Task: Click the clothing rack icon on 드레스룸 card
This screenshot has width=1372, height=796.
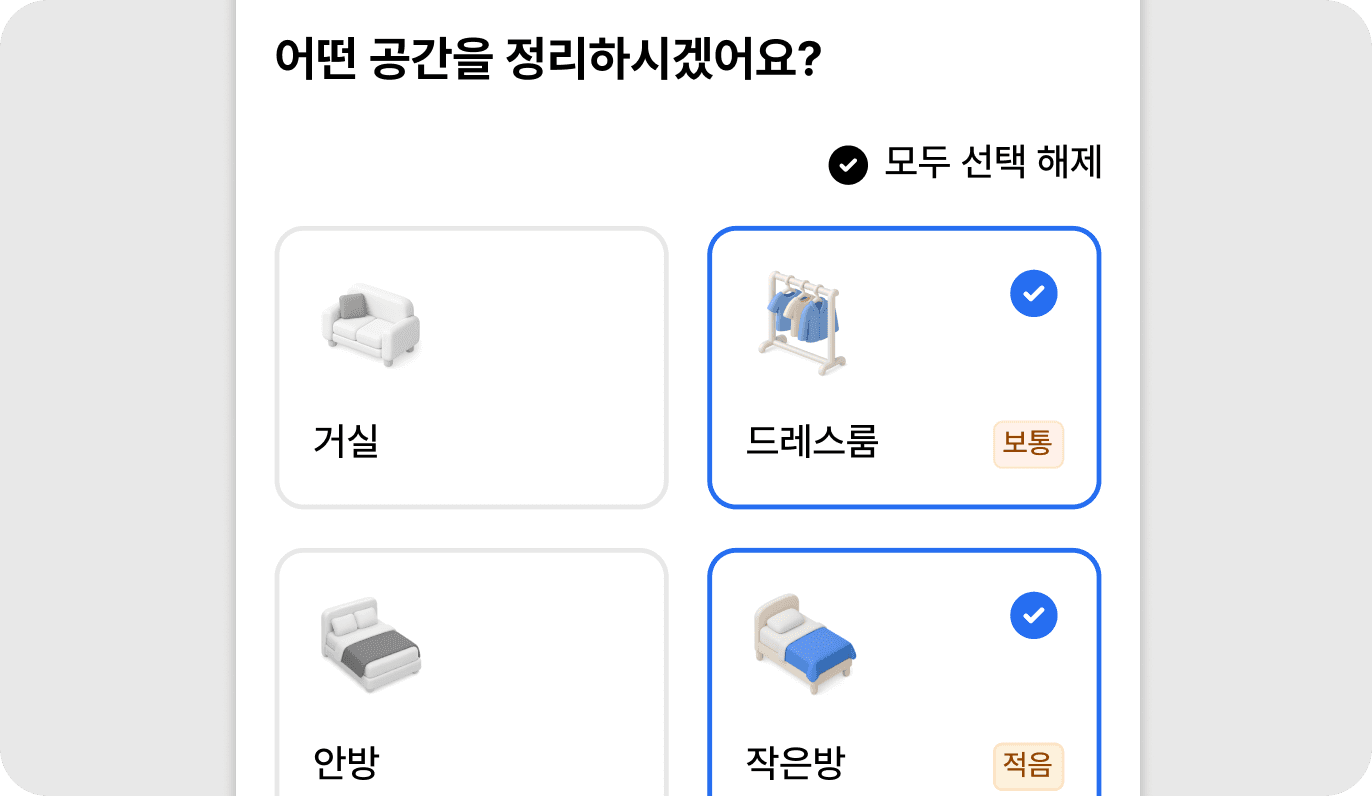Action: (803, 320)
